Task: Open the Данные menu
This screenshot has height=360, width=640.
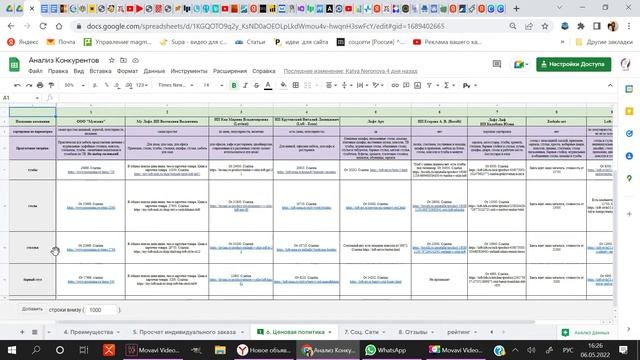Action: click(x=154, y=71)
